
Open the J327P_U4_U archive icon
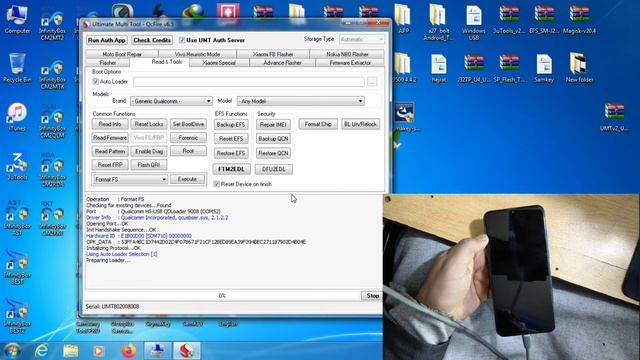[474, 68]
